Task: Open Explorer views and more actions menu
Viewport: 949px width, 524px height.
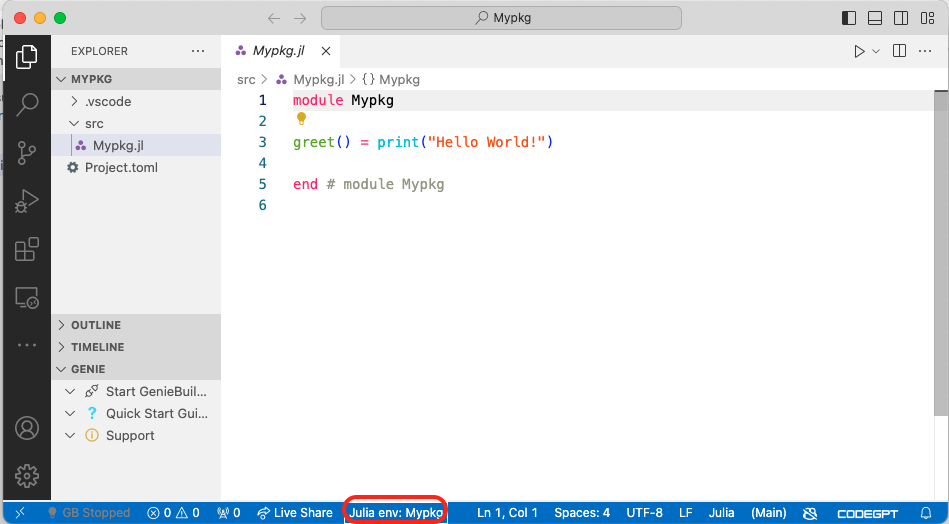Action: pyautogui.click(x=198, y=51)
